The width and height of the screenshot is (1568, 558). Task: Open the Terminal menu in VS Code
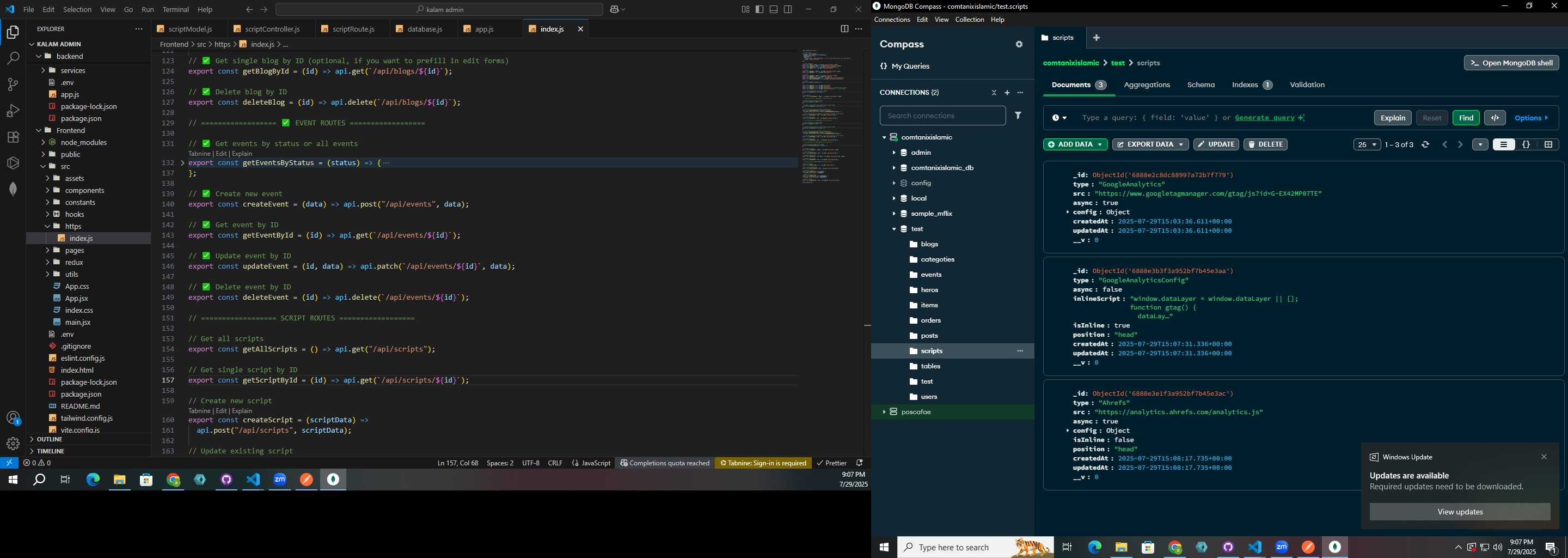click(x=176, y=10)
